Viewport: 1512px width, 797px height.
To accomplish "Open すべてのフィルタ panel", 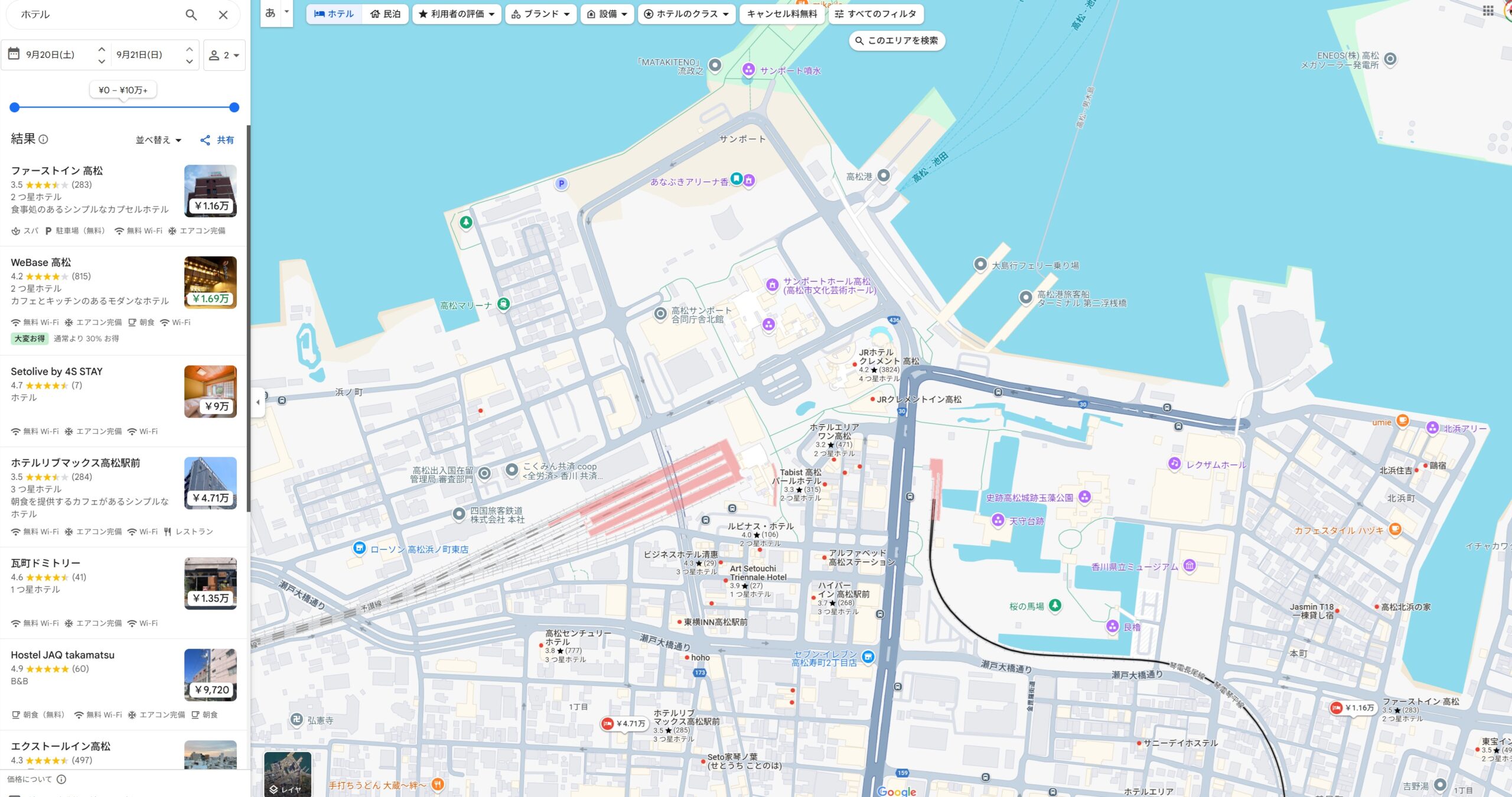I will (x=876, y=14).
